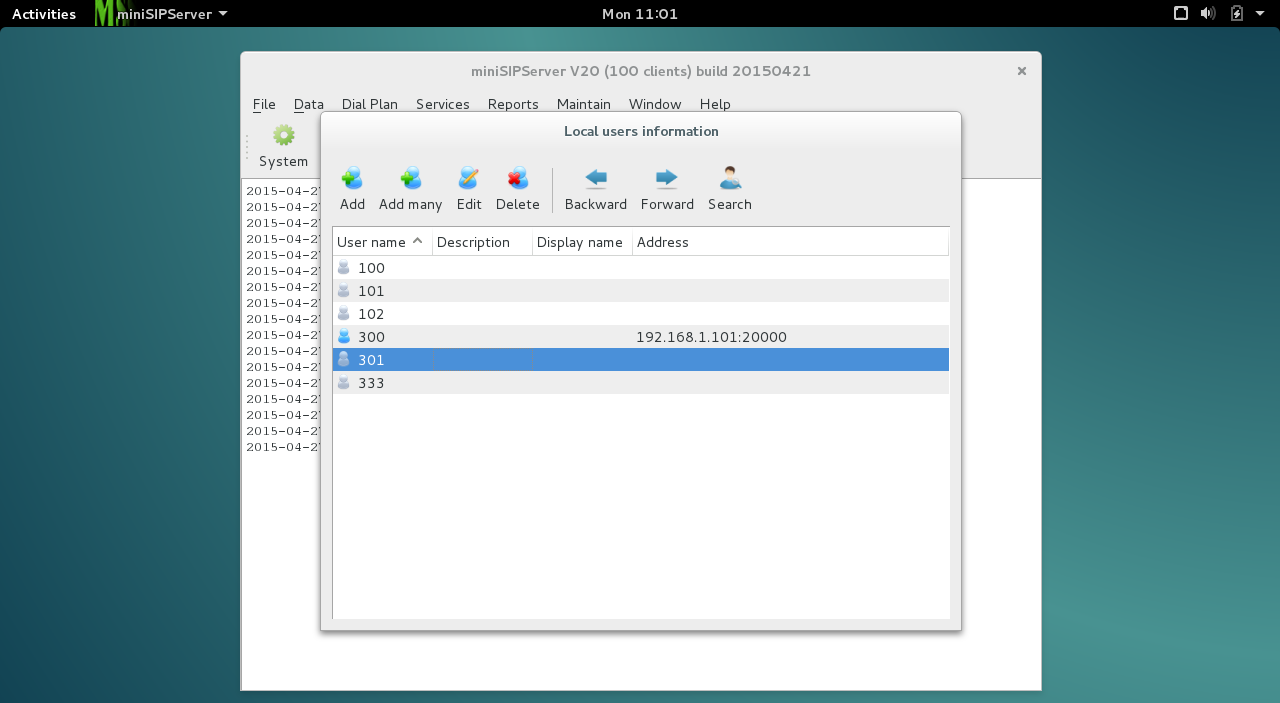Expand the system menu arrow in top bar
1280x703 pixels.
1260,14
